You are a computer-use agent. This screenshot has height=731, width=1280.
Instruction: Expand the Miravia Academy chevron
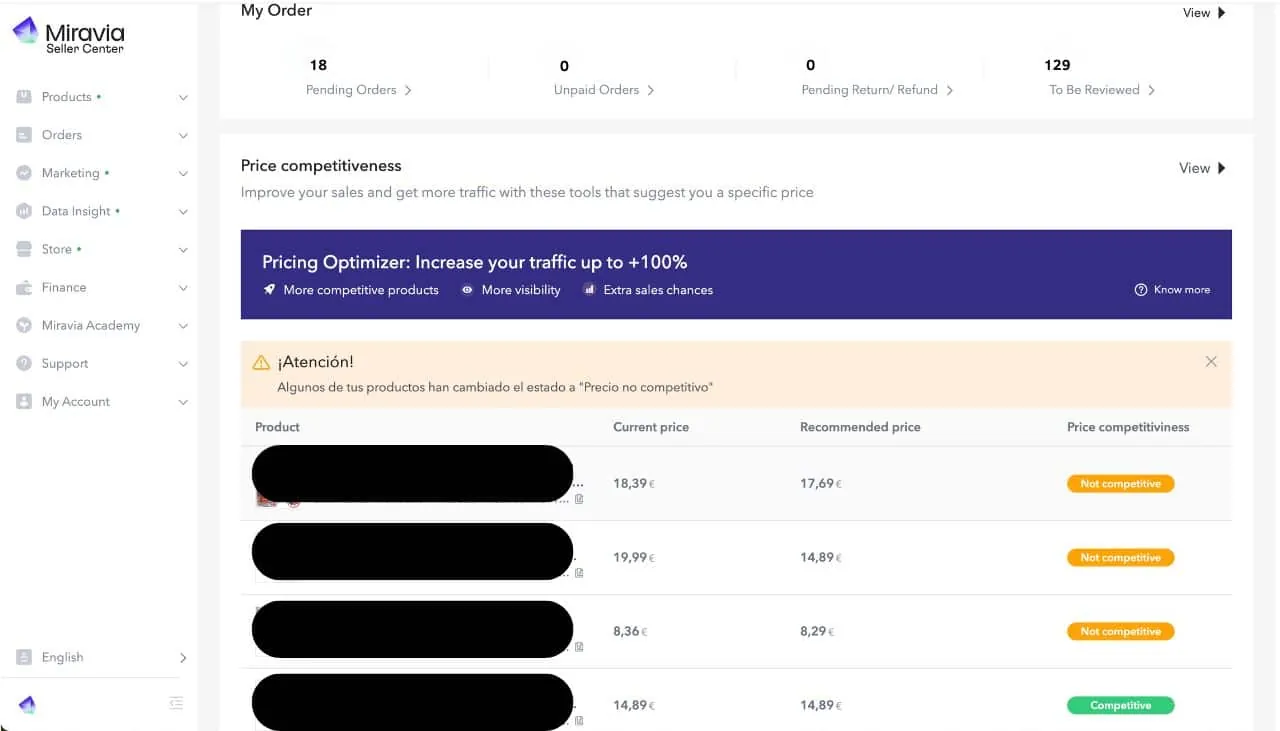183,326
